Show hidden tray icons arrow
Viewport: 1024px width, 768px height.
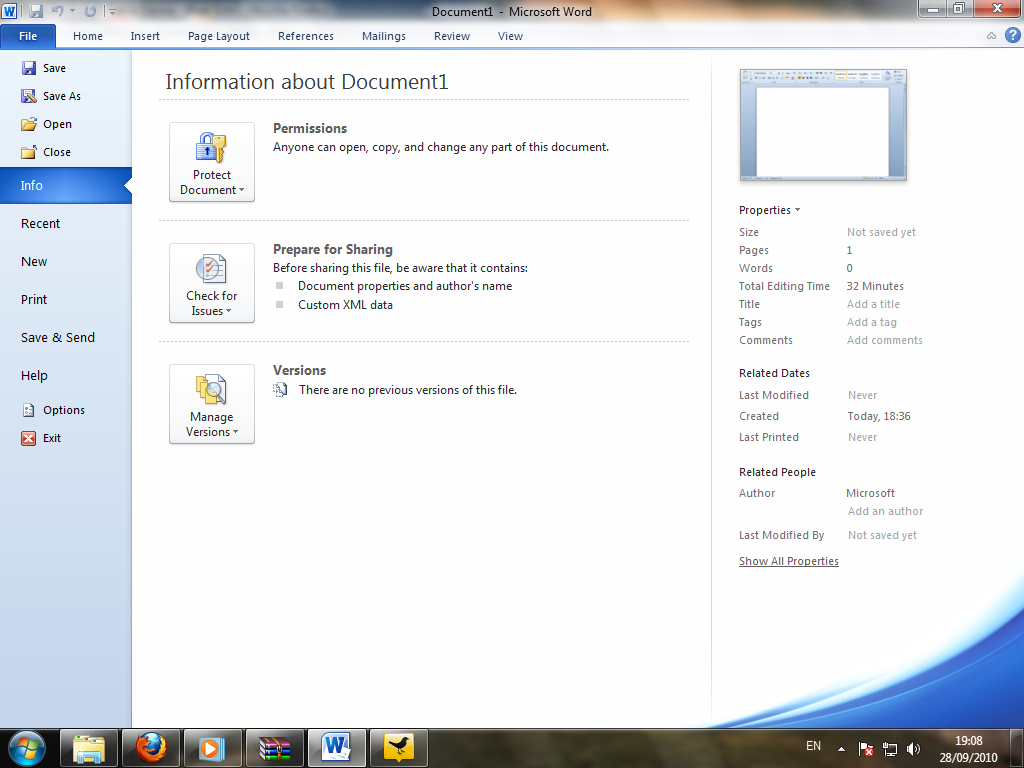click(842, 749)
